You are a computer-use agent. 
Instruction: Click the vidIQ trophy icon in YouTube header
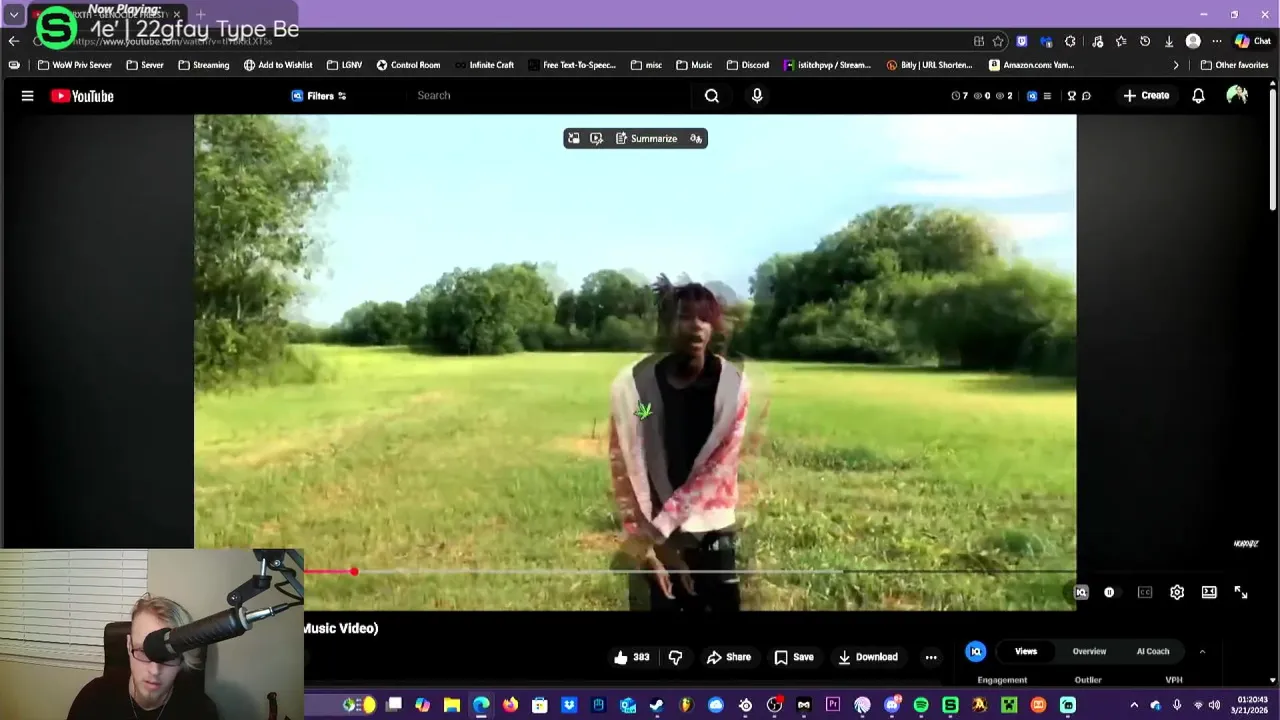(1071, 96)
